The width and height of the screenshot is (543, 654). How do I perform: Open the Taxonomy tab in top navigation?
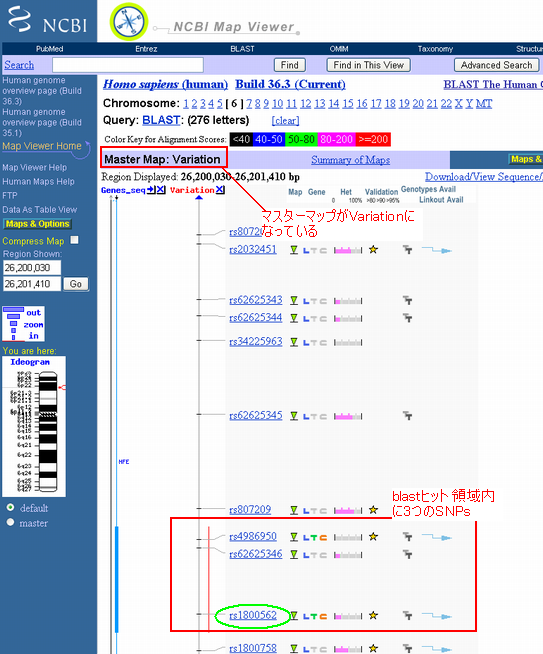click(435, 49)
